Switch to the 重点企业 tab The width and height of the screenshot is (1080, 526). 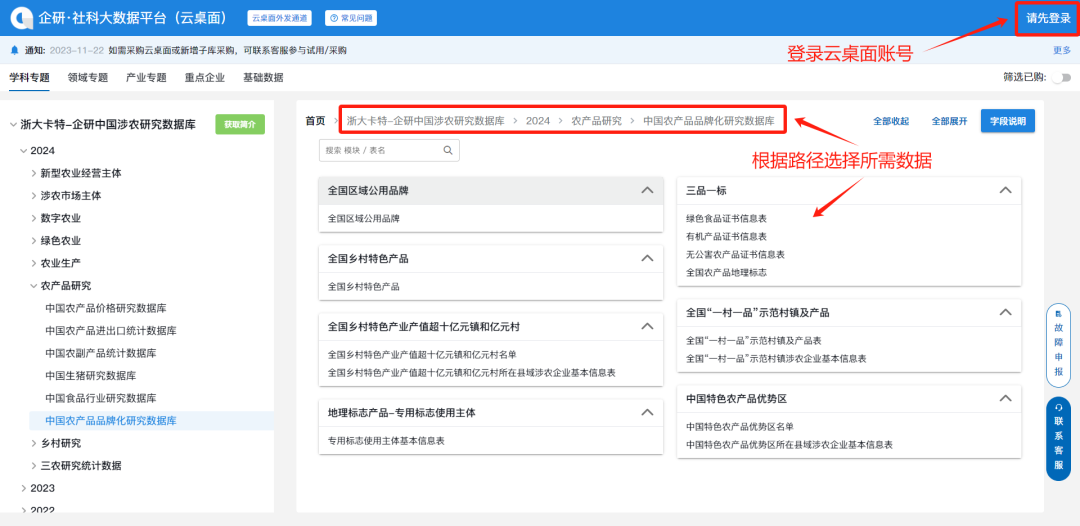tap(205, 78)
